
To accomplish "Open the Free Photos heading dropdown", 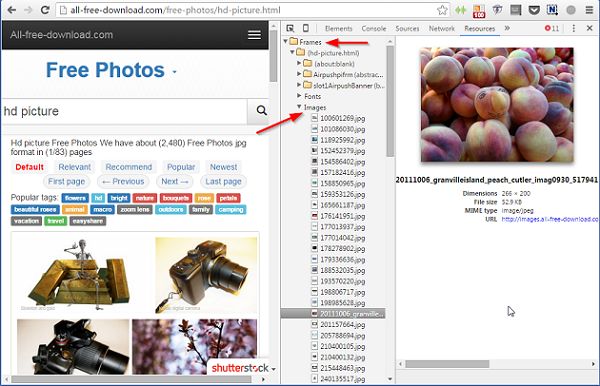I will point(174,72).
